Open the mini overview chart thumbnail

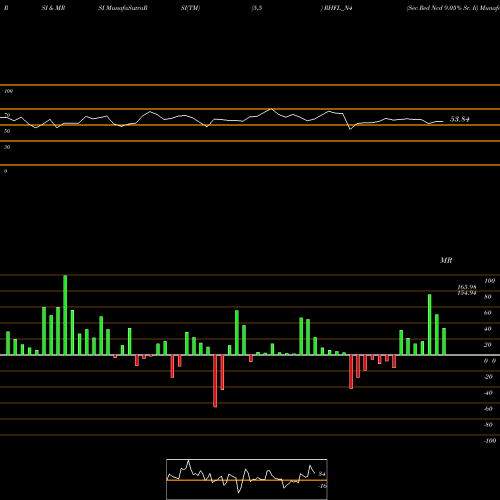point(247,479)
